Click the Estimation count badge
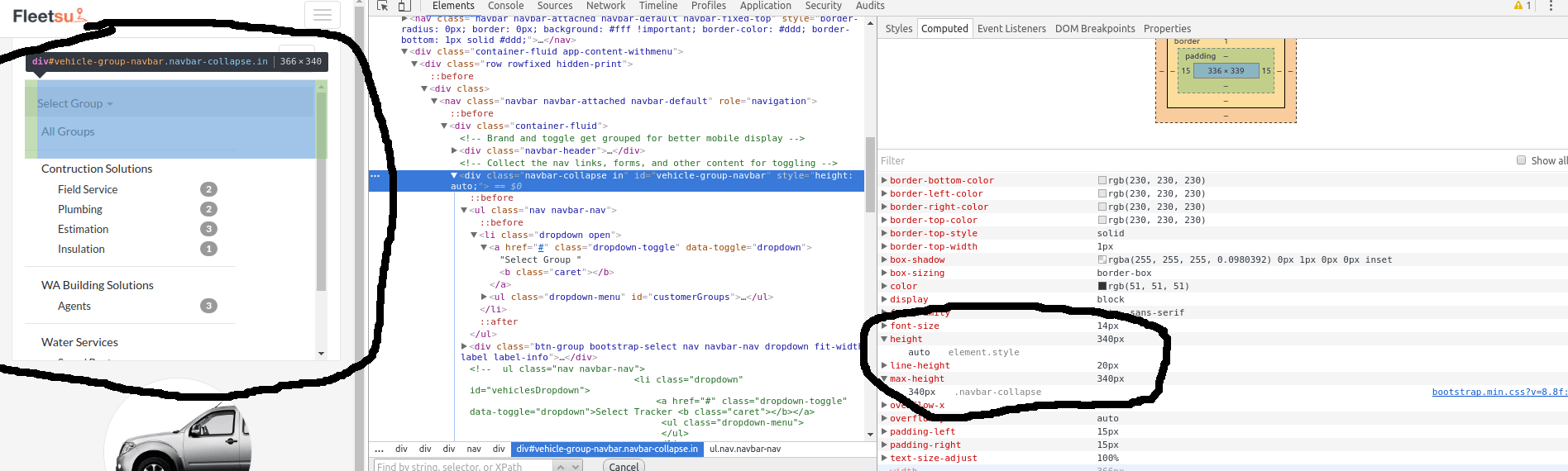The height and width of the screenshot is (471, 1568). point(208,229)
